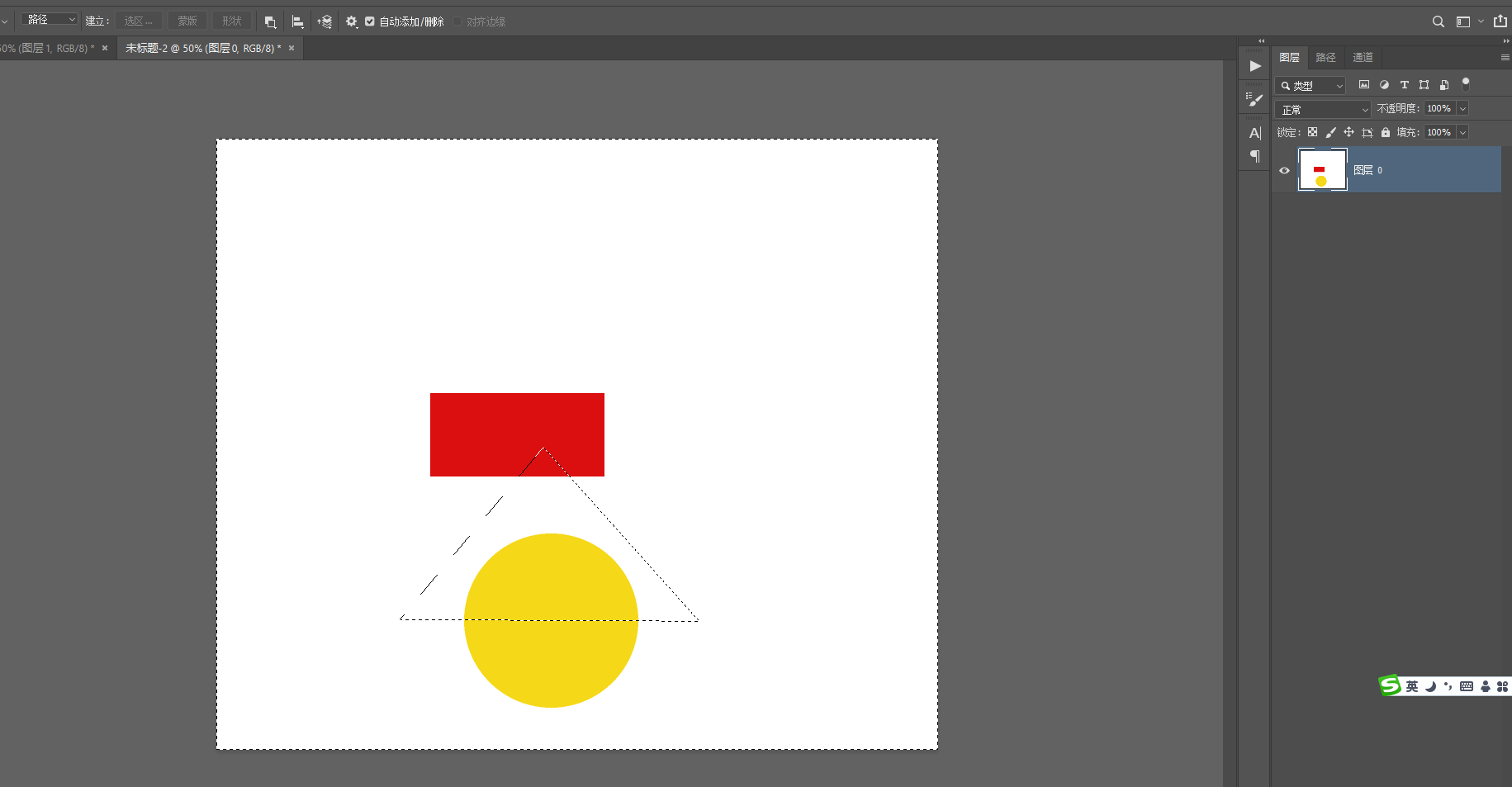Click the 选区... button
This screenshot has height=787, width=1512.
[138, 21]
